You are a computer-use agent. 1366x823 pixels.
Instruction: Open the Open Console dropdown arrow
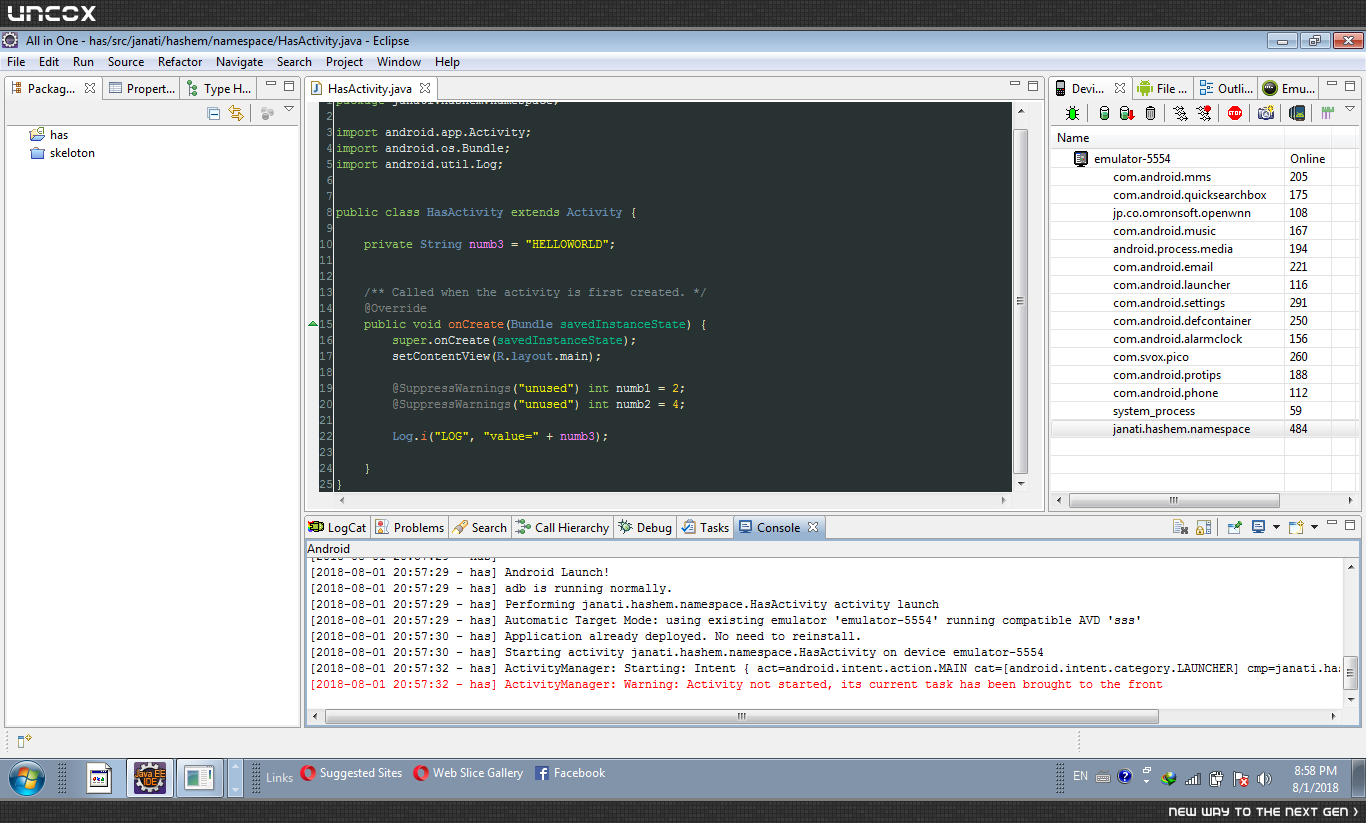(x=1314, y=528)
